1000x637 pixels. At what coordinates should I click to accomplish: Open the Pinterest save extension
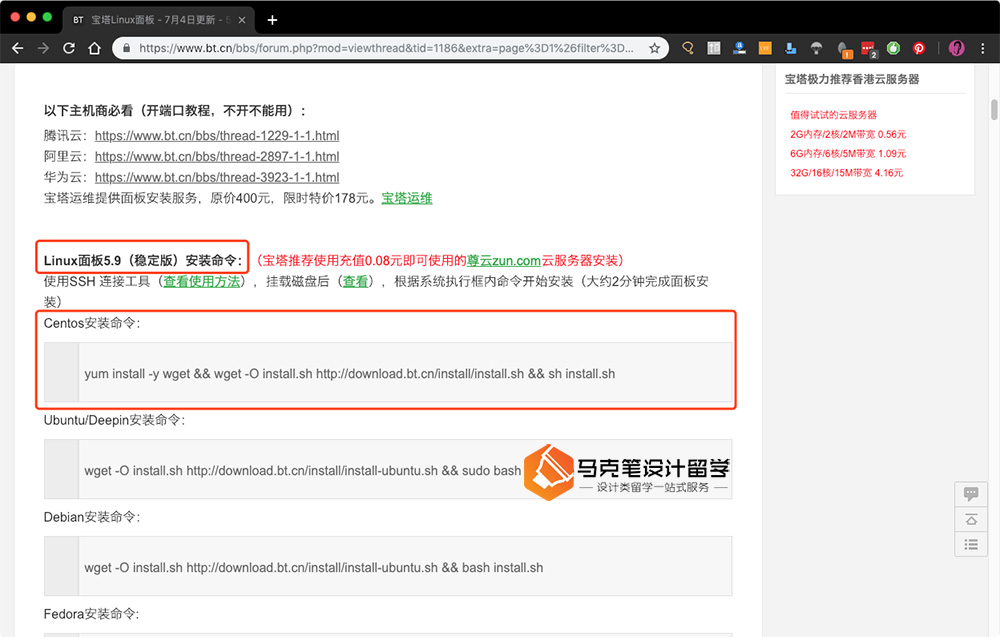(919, 48)
